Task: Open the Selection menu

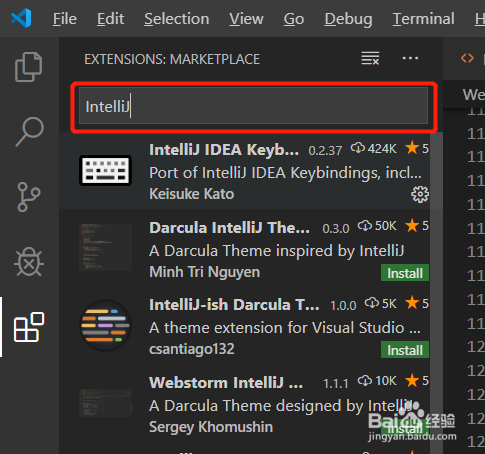Action: [177, 19]
